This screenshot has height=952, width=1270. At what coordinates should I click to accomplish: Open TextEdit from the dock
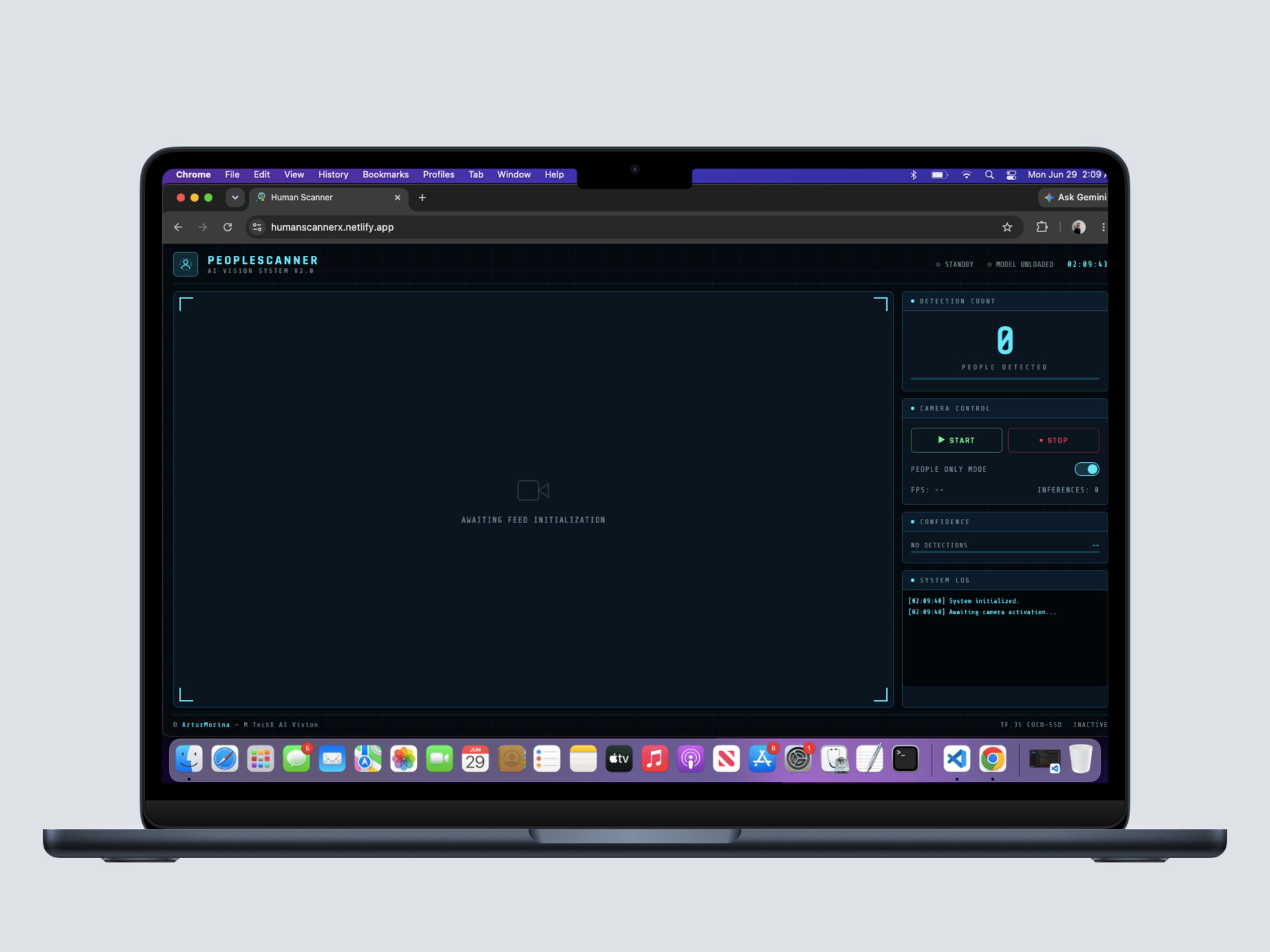pyautogui.click(x=870, y=759)
